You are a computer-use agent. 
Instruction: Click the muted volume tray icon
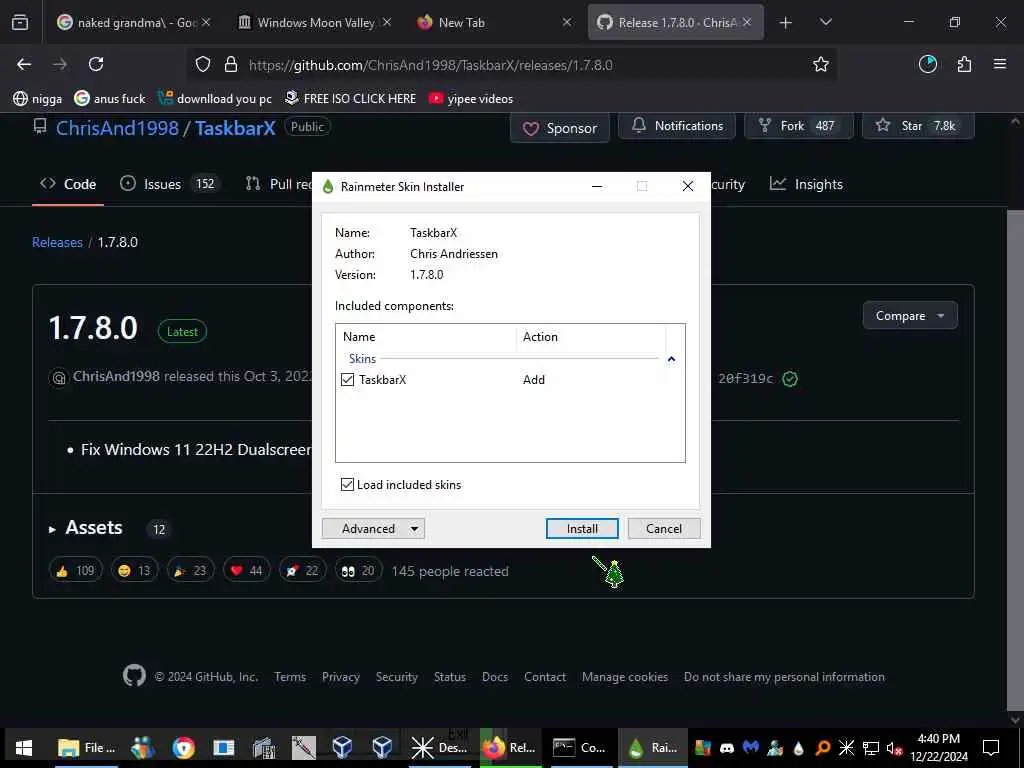[893, 748]
